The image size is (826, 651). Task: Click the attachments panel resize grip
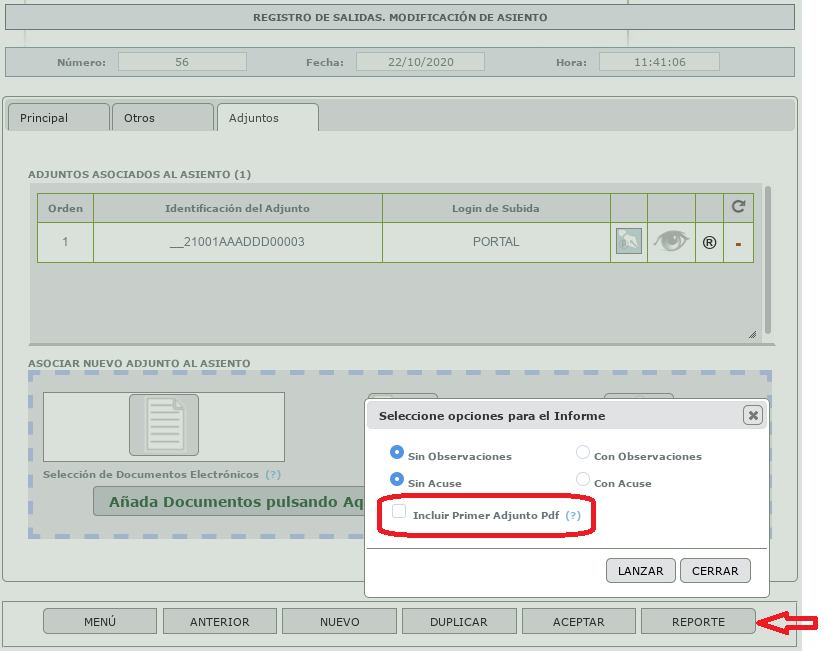pyautogui.click(x=752, y=334)
